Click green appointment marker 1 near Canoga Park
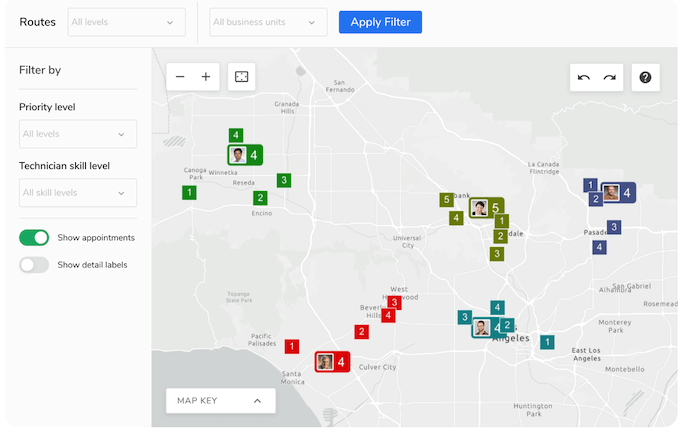This screenshot has width=680, height=429. pos(189,192)
